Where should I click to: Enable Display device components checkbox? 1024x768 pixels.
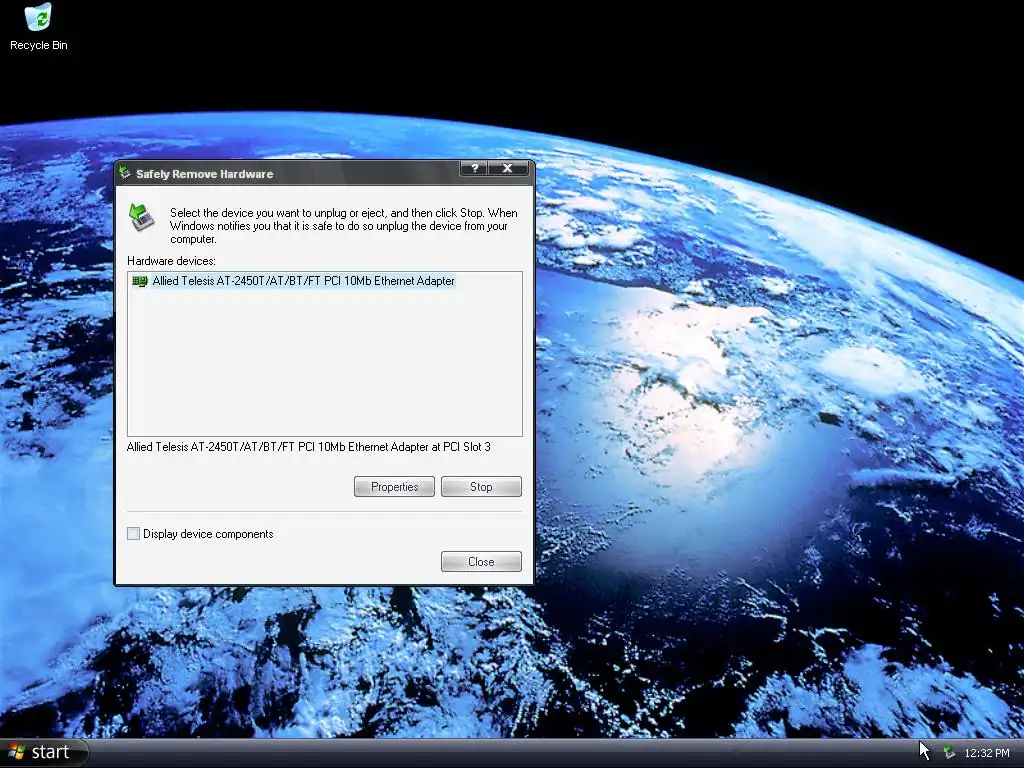coord(133,534)
